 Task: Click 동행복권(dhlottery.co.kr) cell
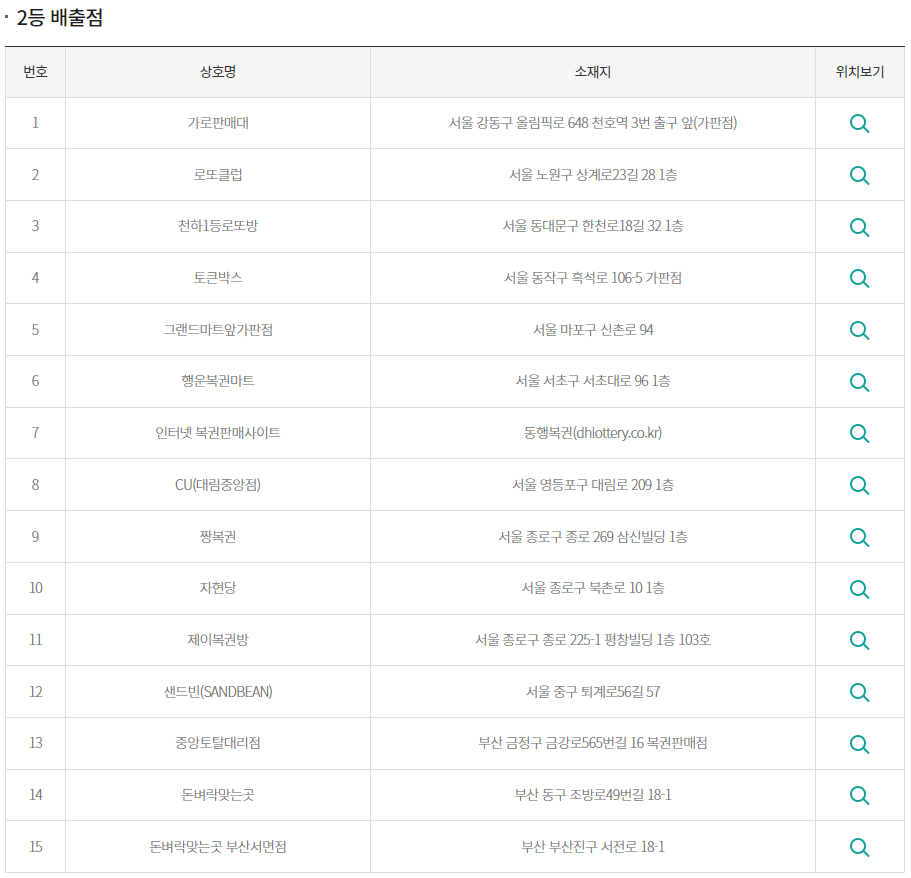tap(593, 432)
